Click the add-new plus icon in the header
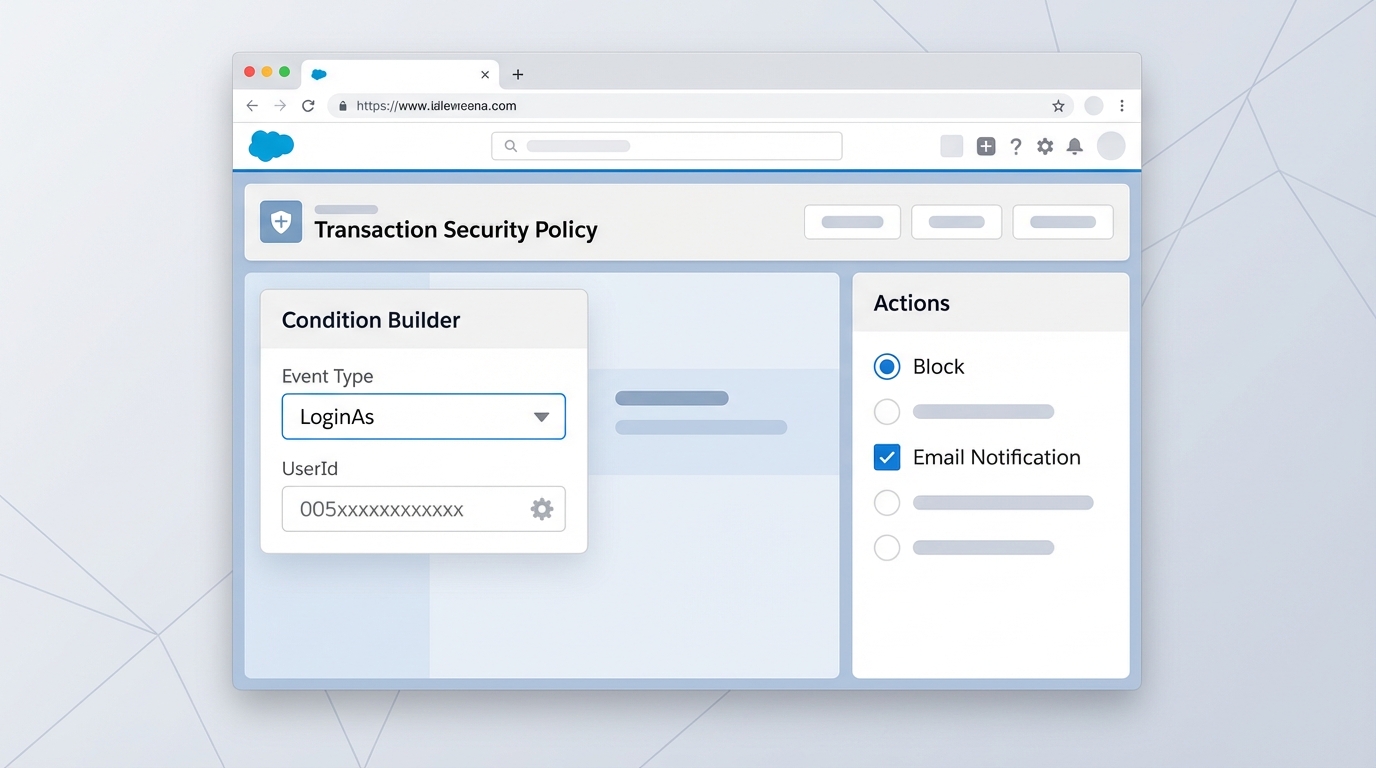Viewport: 1376px width, 768px height. [x=986, y=146]
